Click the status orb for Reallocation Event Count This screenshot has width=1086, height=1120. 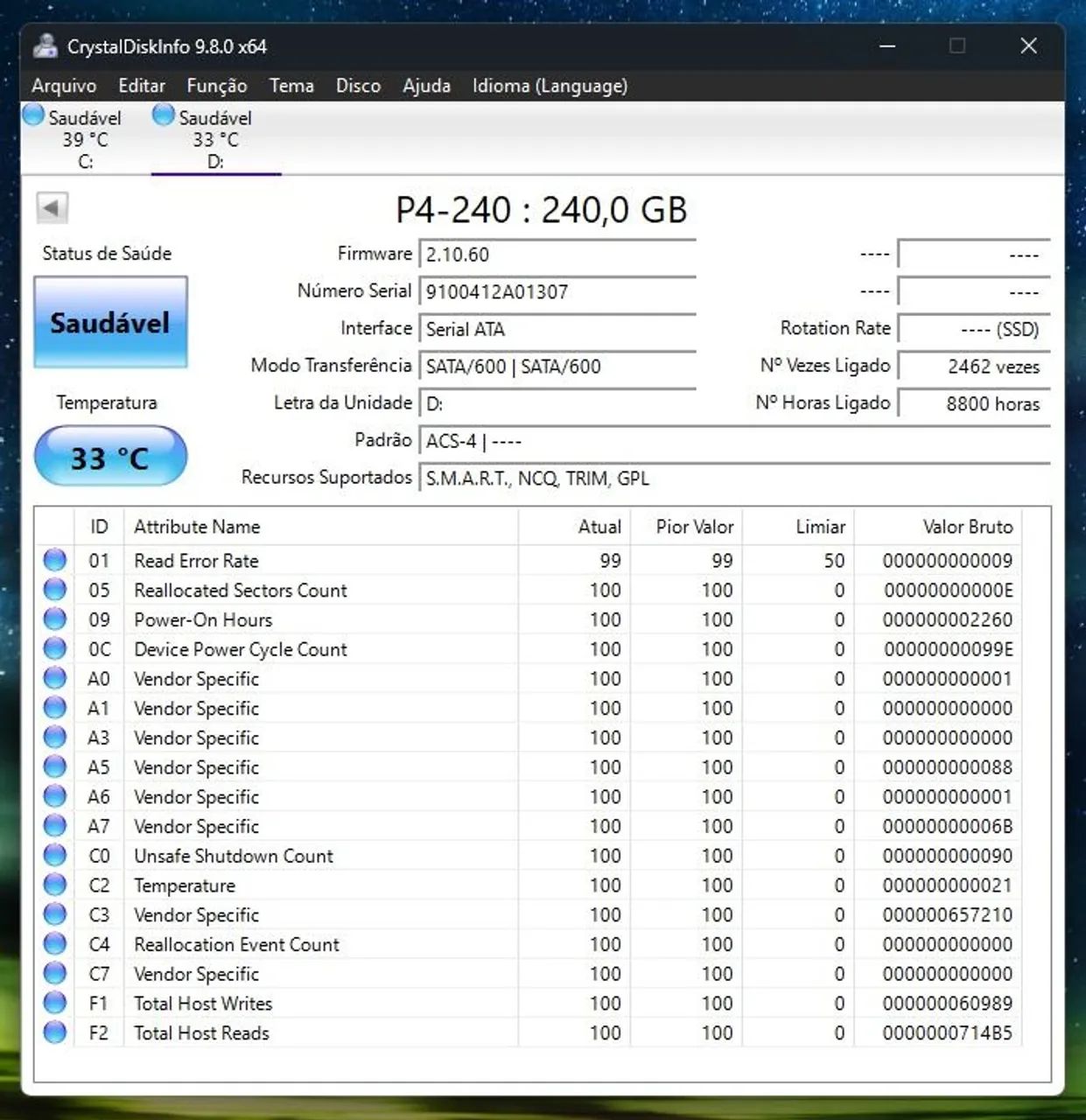55,944
